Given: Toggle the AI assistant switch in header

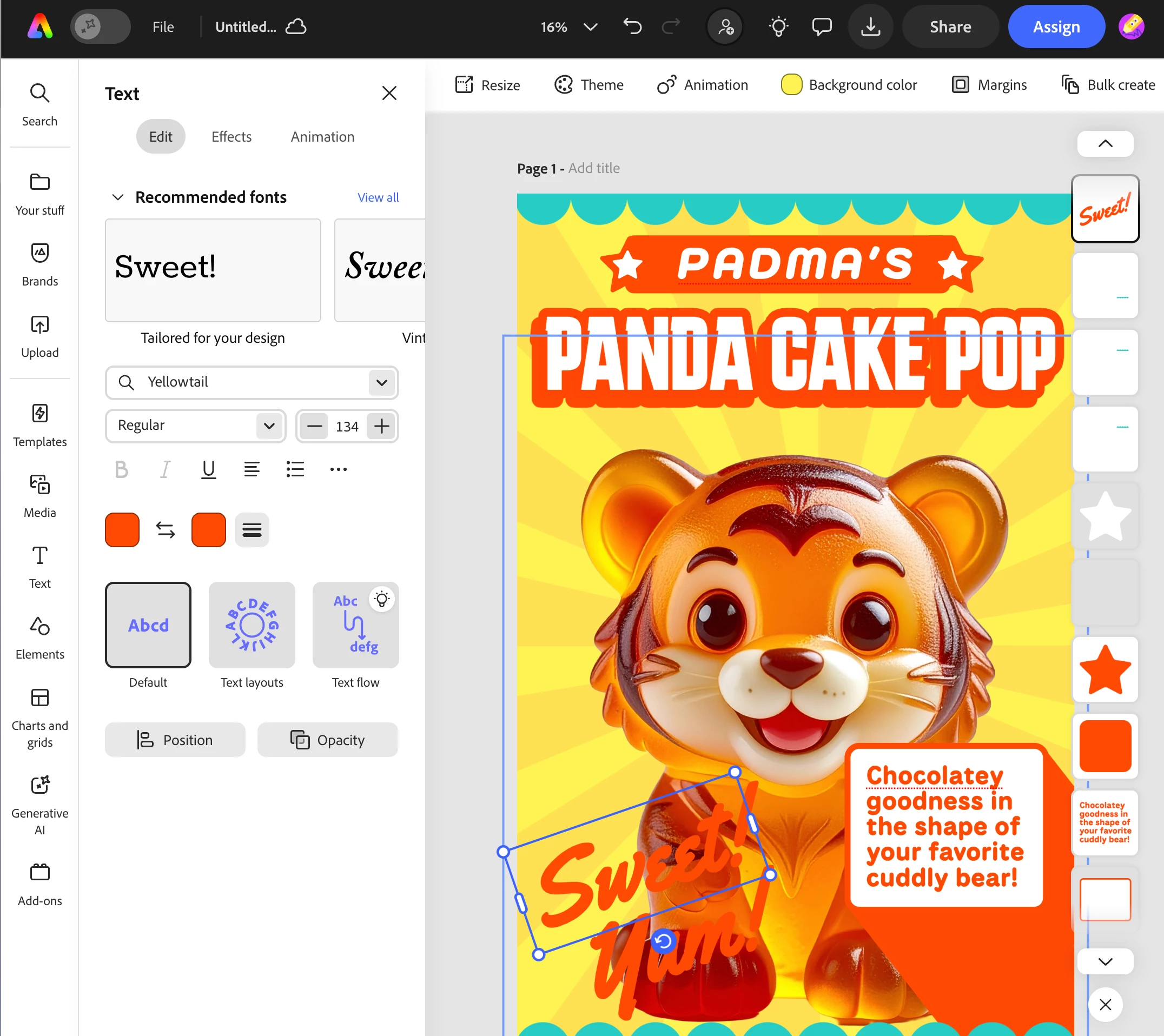Looking at the screenshot, I should point(100,26).
